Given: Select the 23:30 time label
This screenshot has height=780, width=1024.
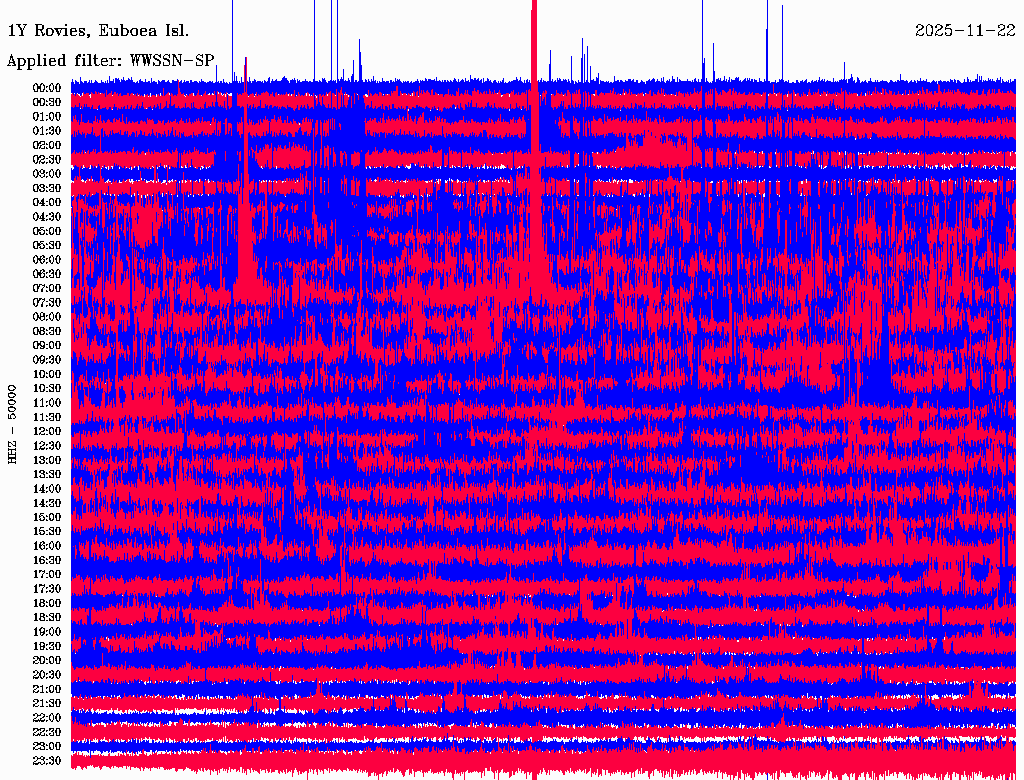Looking at the screenshot, I should pyautogui.click(x=47, y=760).
